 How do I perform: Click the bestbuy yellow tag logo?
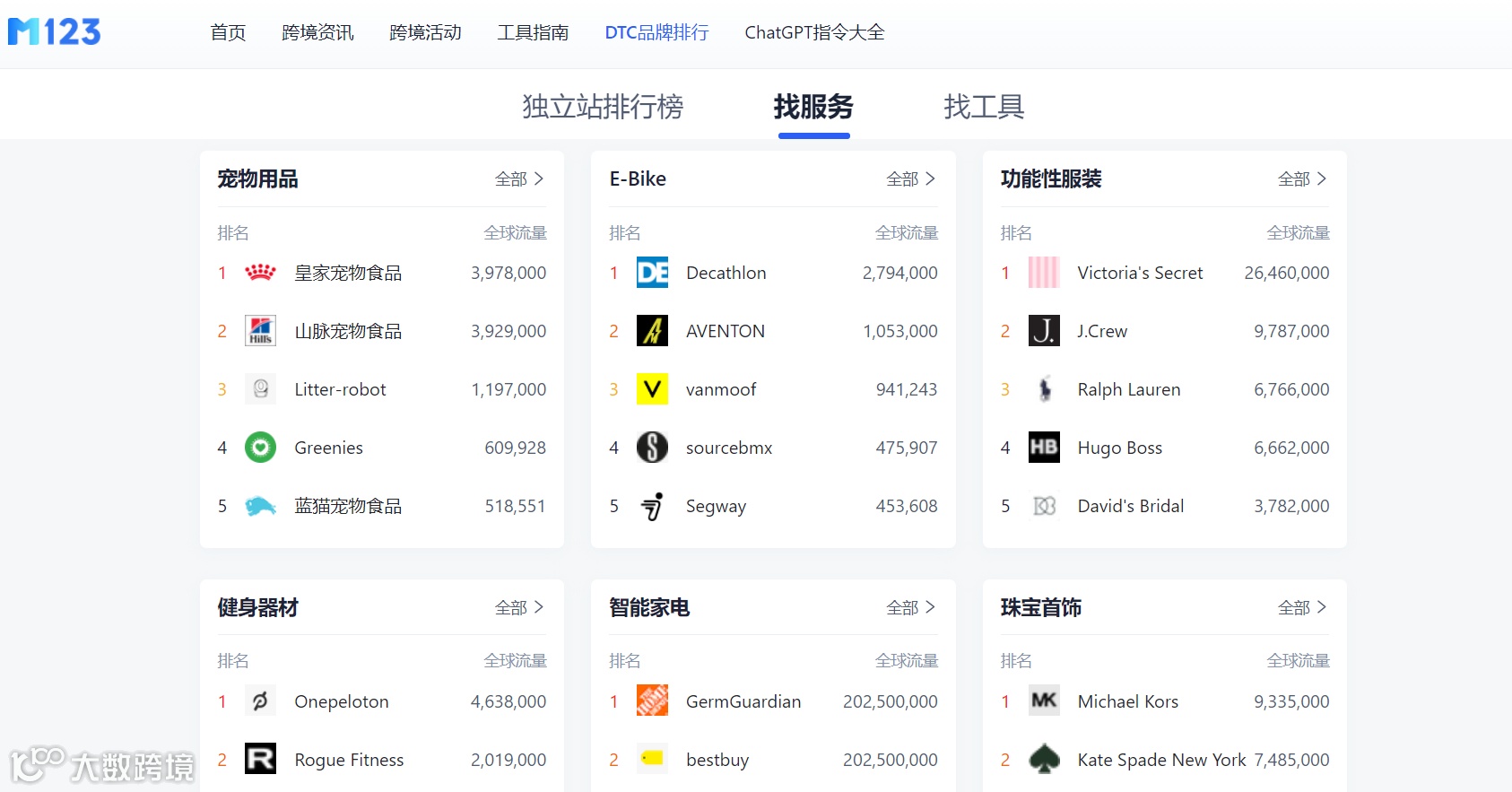653,760
